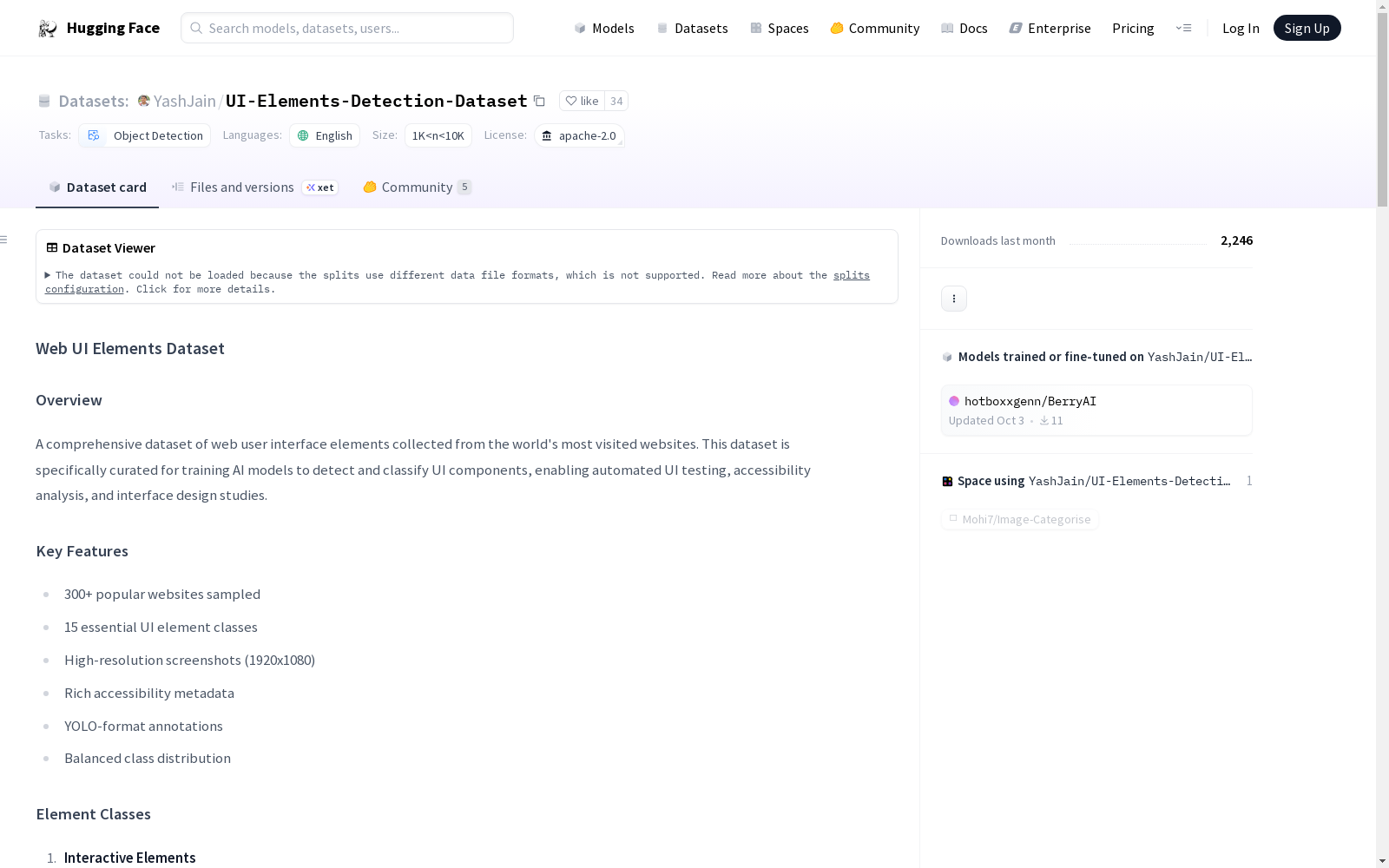Switch to the Community tab with 5 discussions

418,187
